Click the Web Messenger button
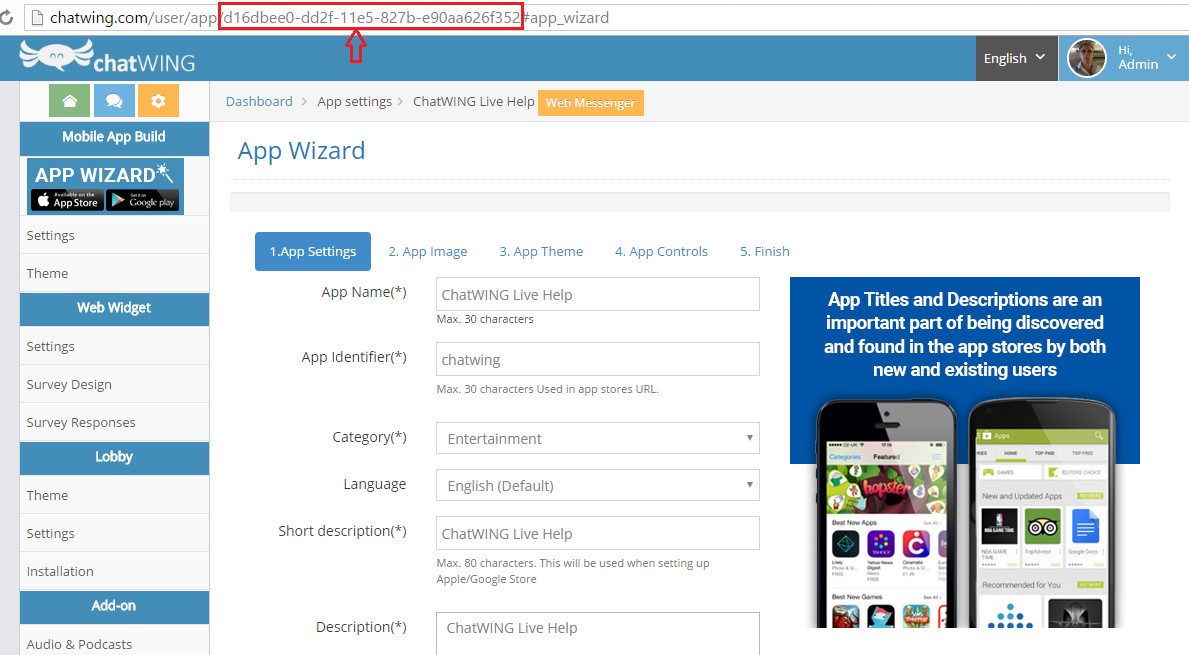 click(591, 103)
